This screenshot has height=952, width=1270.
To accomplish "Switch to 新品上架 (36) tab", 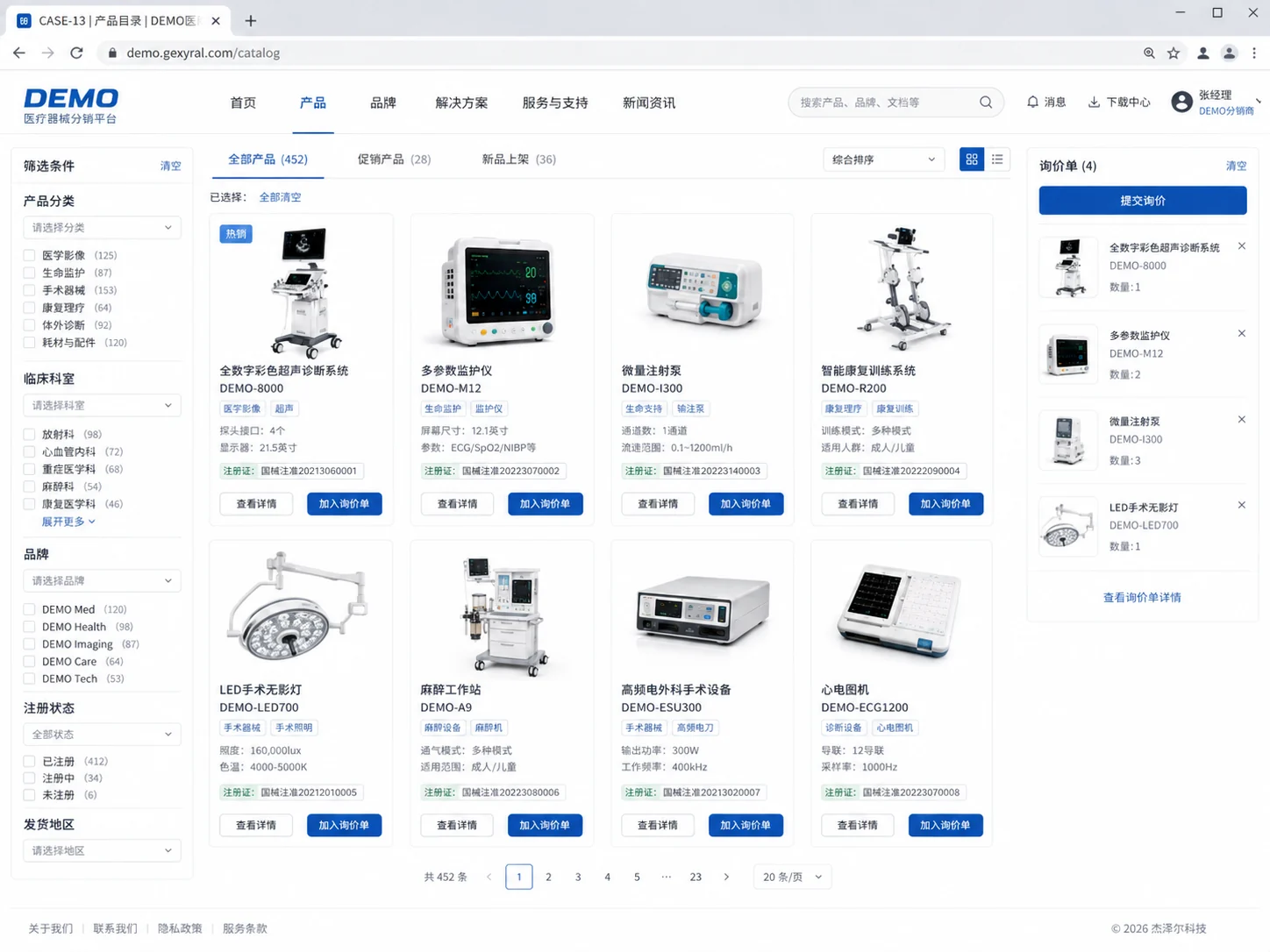I will point(518,160).
